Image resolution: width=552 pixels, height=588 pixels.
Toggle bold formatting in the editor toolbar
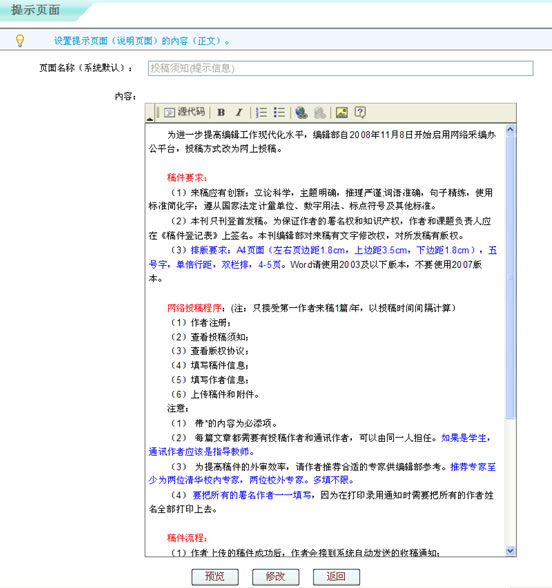[x=221, y=112]
